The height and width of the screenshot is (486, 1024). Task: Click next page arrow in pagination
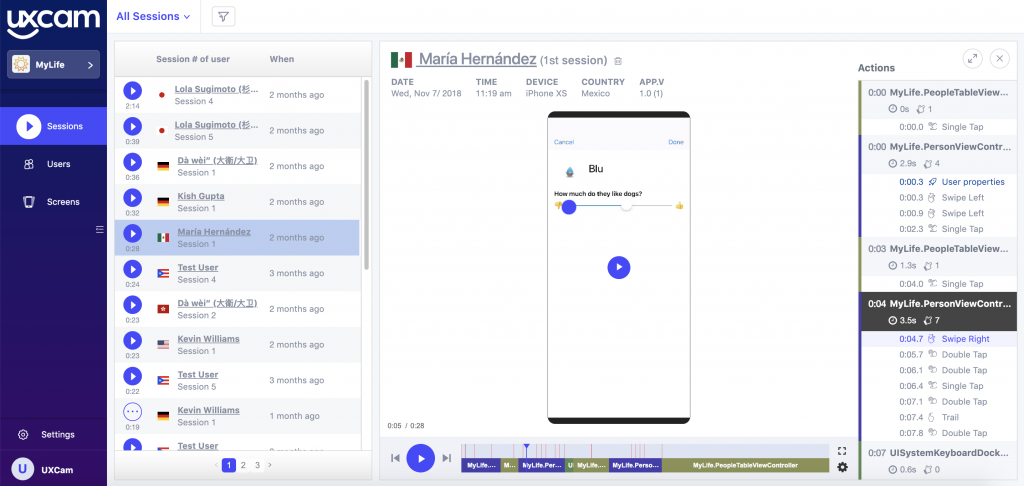[x=270, y=465]
